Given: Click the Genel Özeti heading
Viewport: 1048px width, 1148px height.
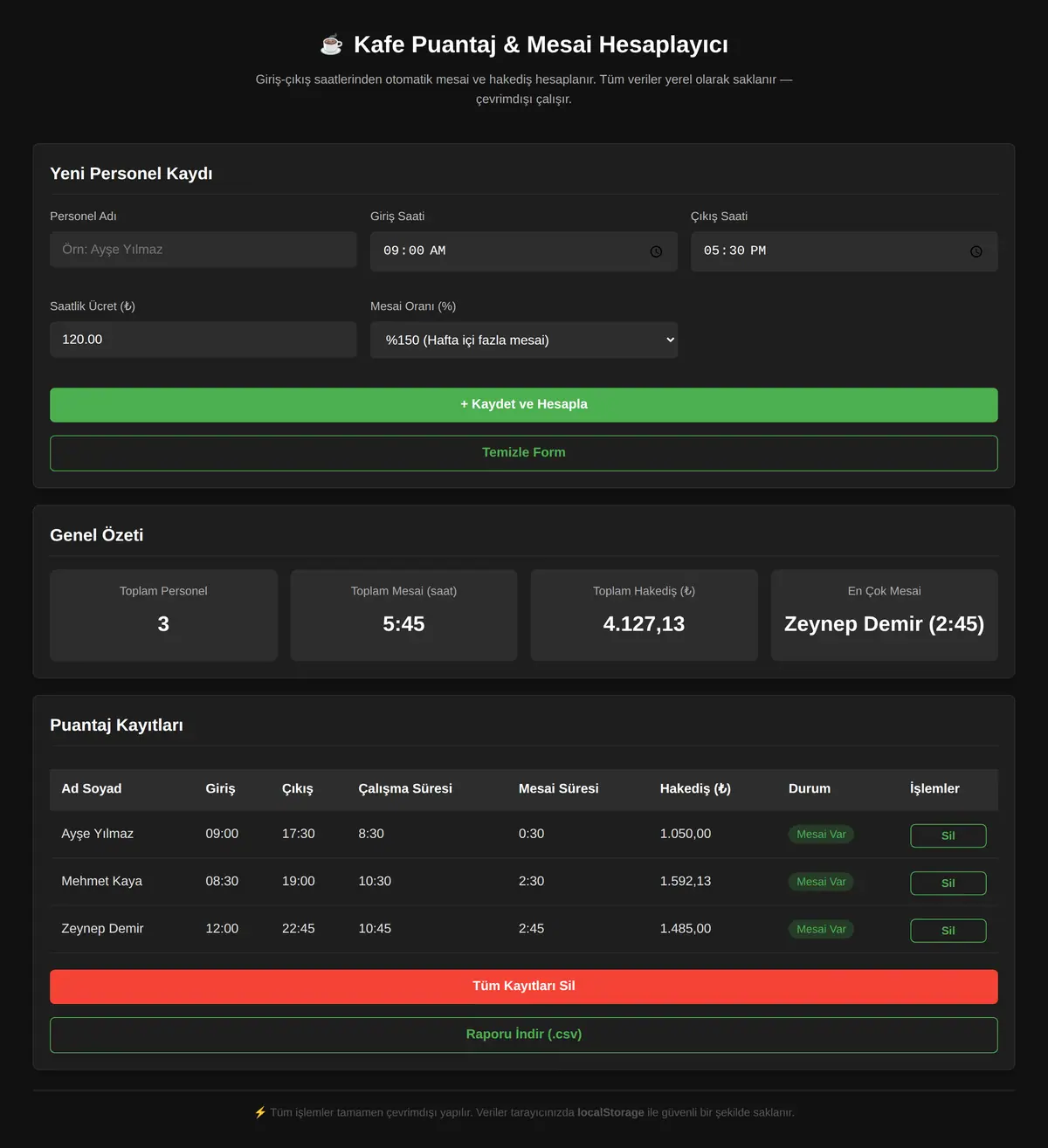Looking at the screenshot, I should (97, 535).
